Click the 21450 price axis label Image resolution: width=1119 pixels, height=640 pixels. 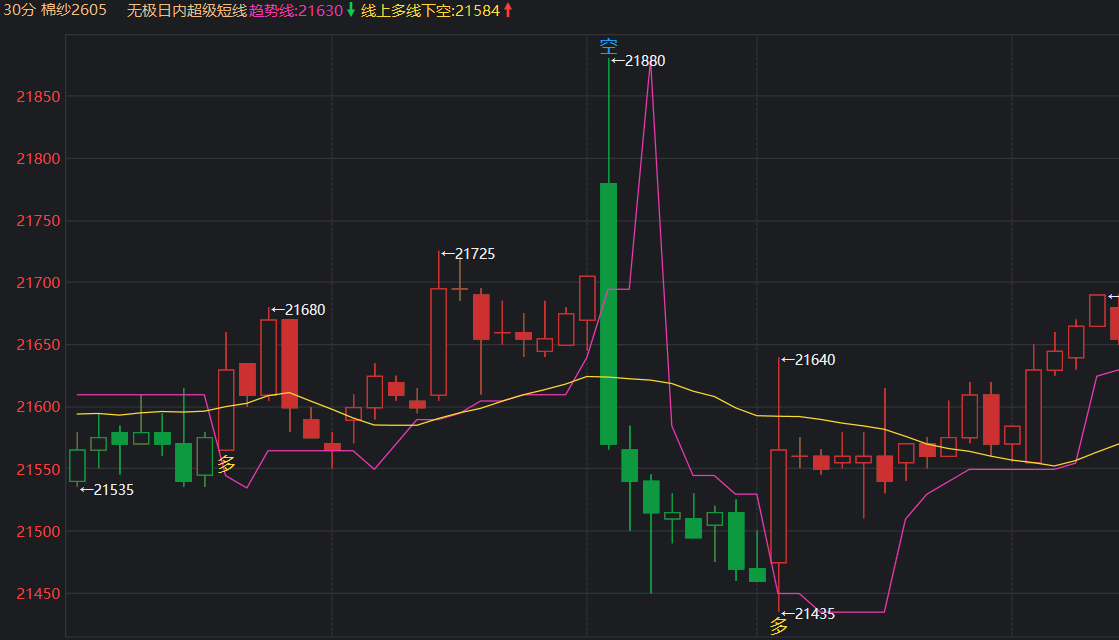pos(39,594)
